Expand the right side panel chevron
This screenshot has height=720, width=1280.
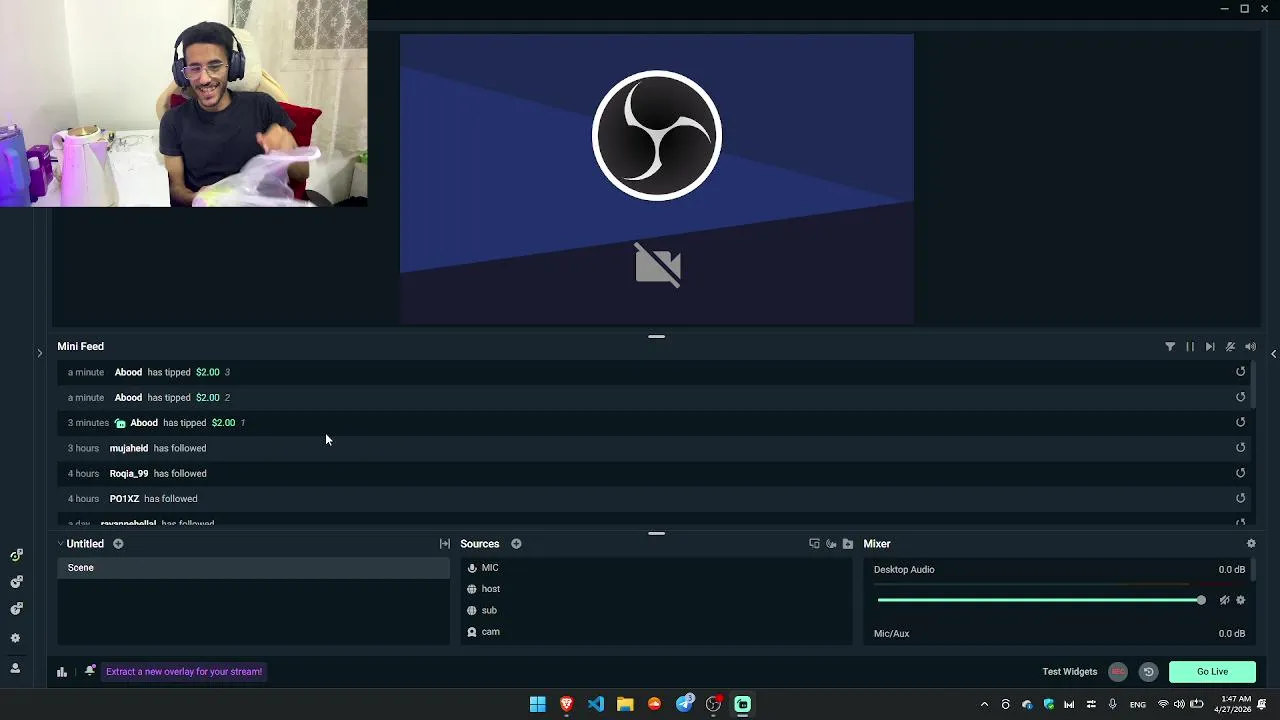click(x=1273, y=353)
